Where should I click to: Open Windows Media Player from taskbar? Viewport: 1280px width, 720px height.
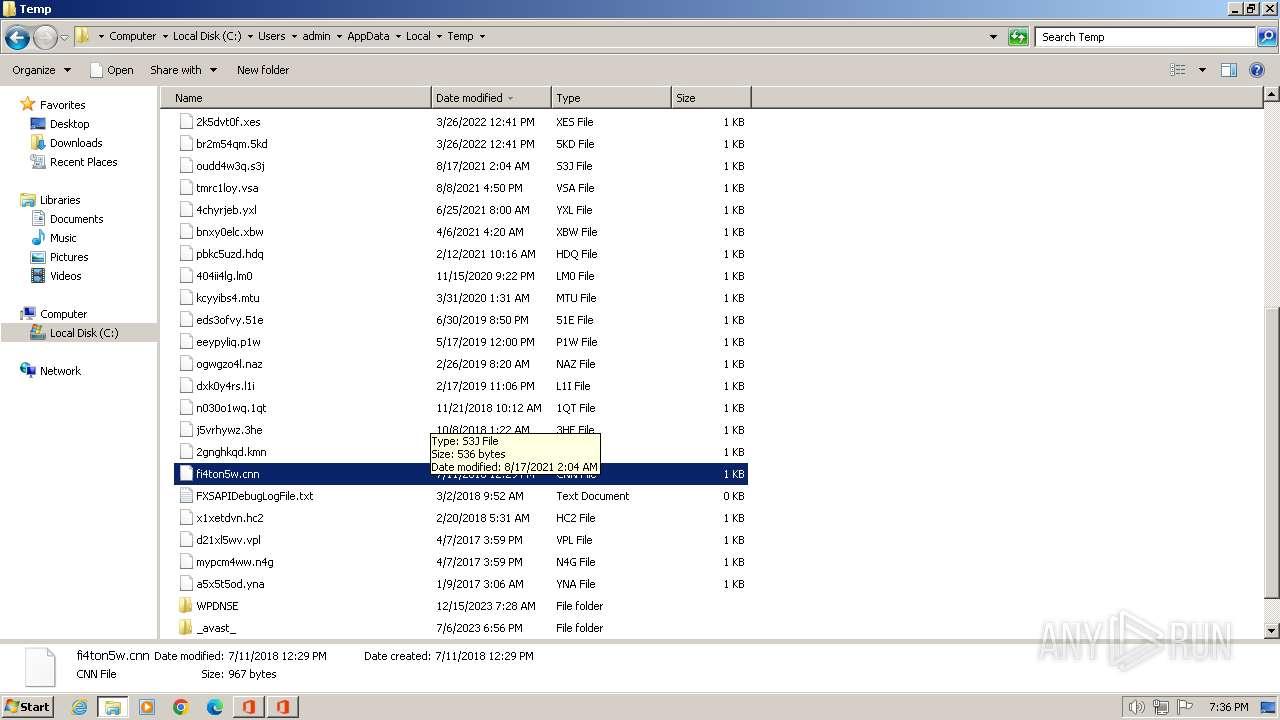click(147, 707)
